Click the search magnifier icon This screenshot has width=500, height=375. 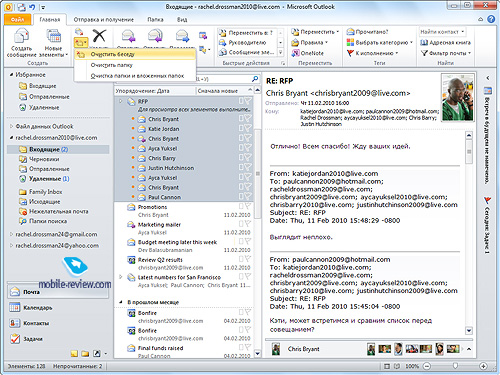tap(255, 79)
